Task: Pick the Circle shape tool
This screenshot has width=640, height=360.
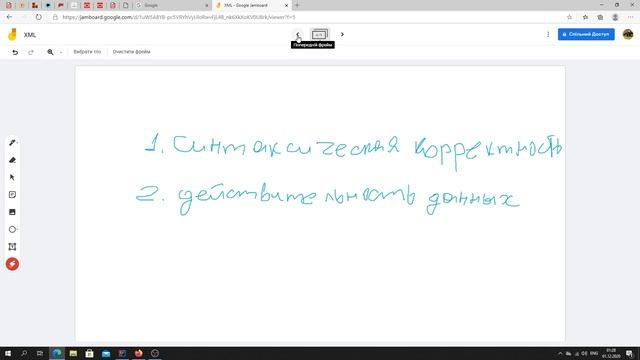Action: pyautogui.click(x=12, y=229)
